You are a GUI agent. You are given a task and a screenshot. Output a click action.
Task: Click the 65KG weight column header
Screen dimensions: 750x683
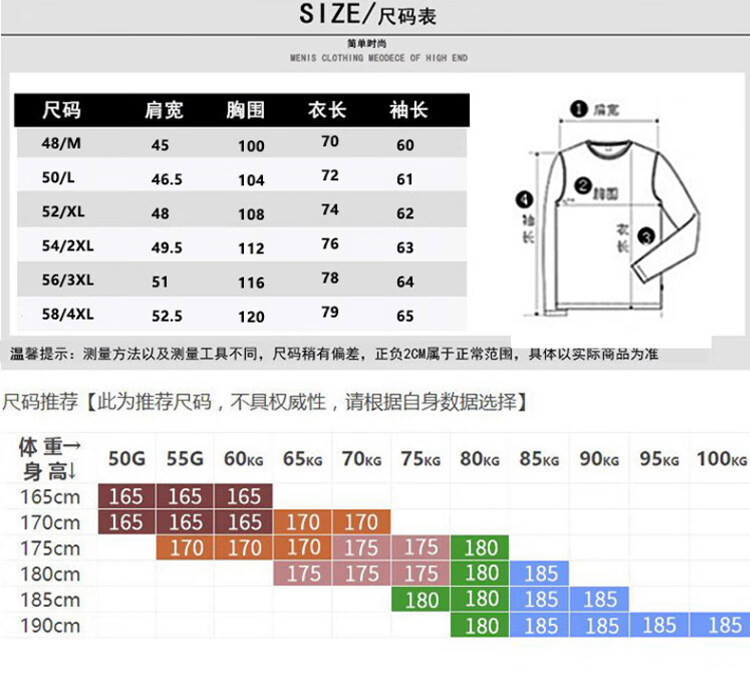click(x=302, y=459)
